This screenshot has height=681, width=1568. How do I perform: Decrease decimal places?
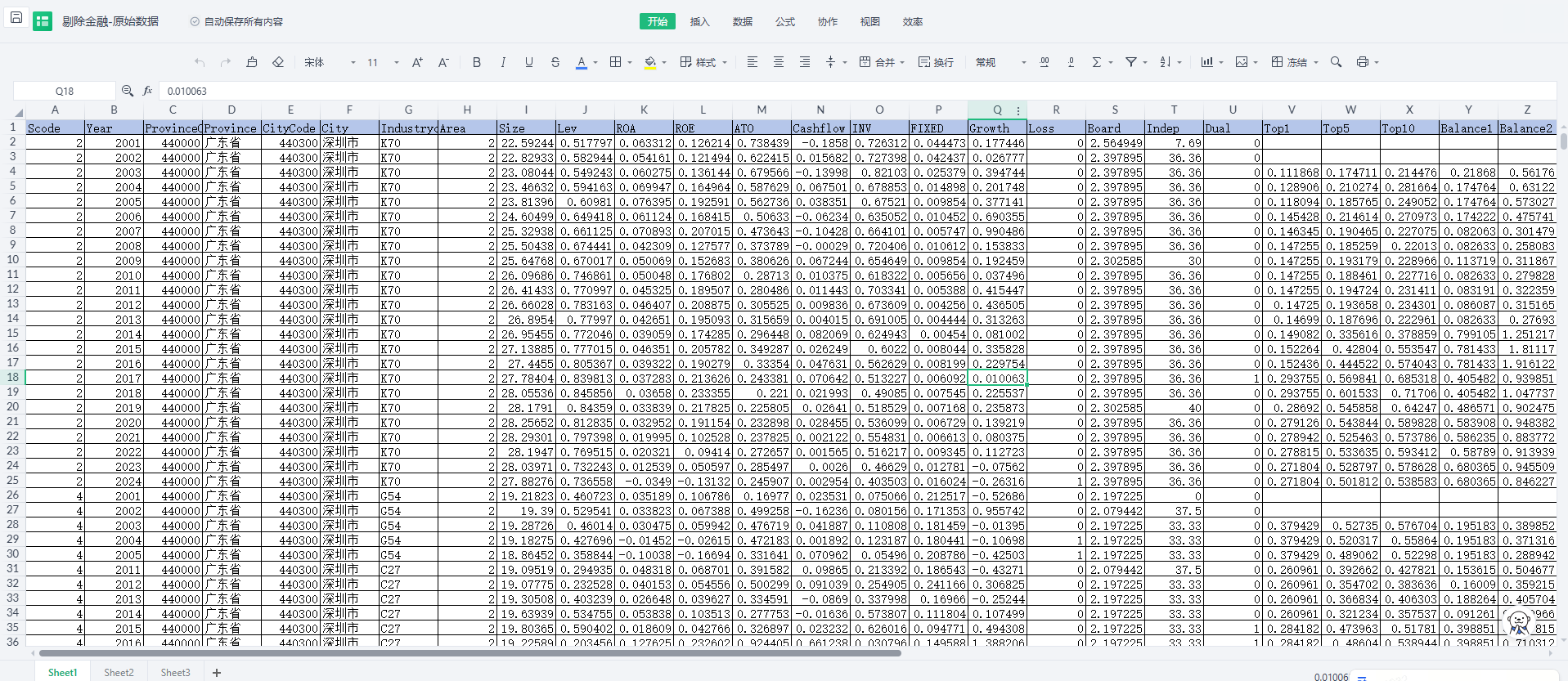(x=1071, y=62)
